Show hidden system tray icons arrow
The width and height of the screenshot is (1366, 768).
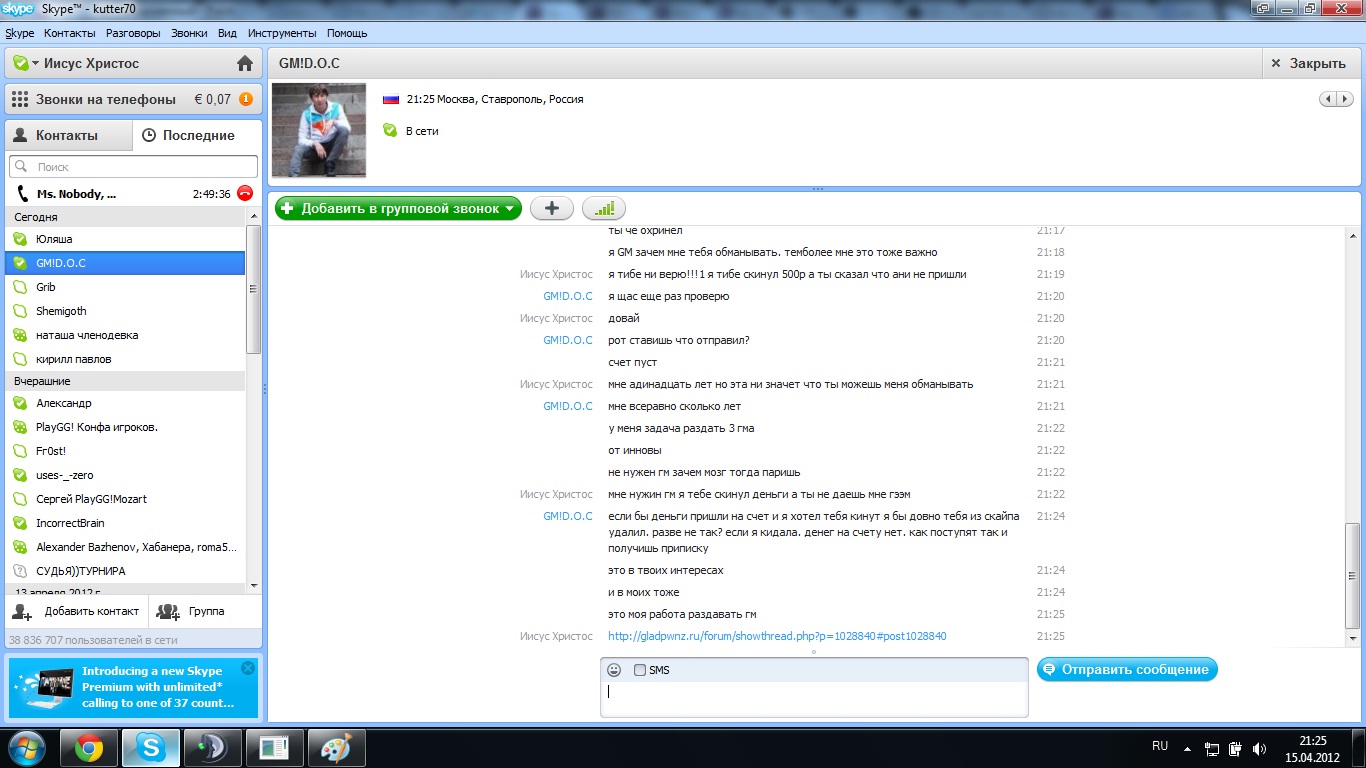click(1187, 748)
